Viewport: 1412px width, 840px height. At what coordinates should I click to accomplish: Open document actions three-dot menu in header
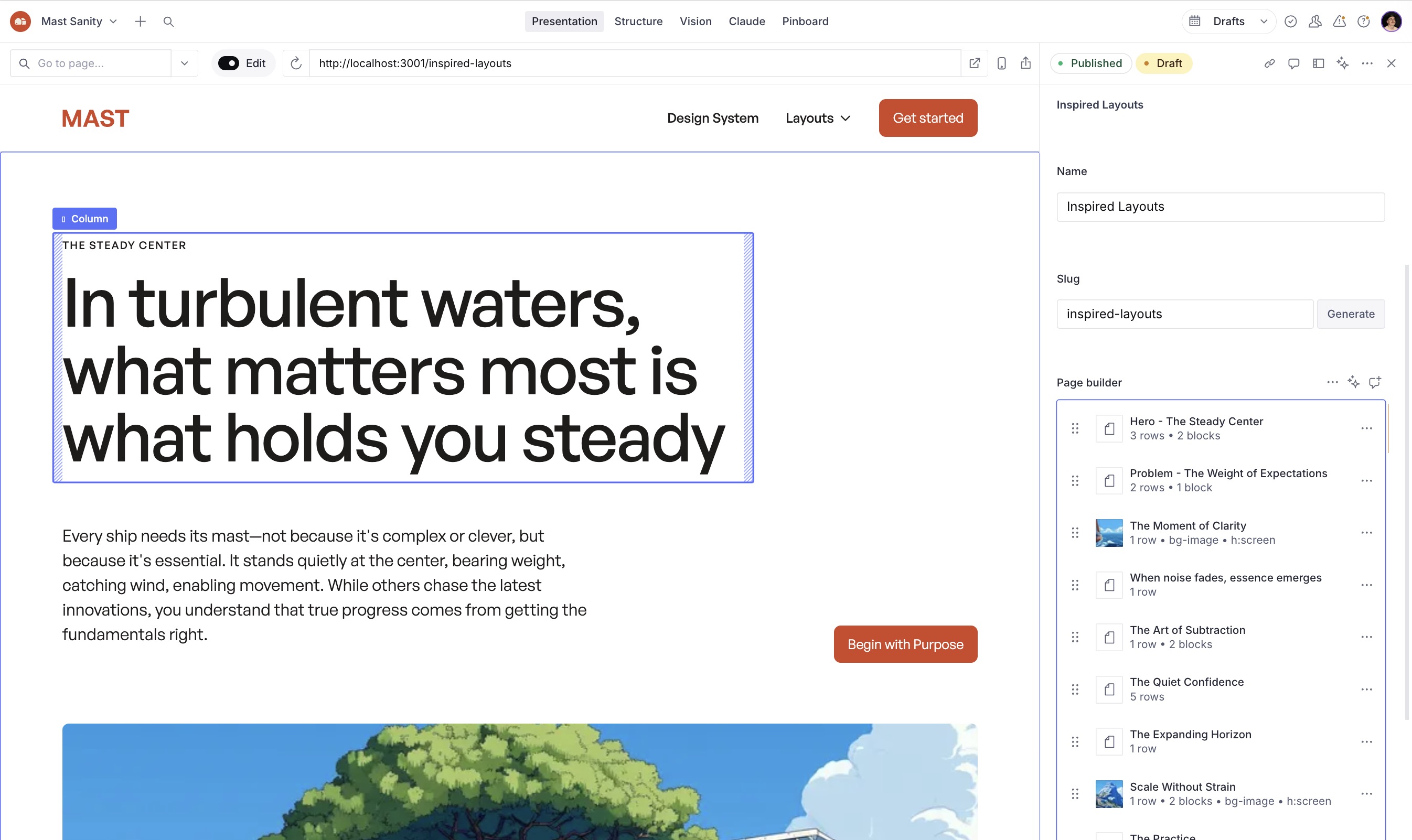(1367, 63)
